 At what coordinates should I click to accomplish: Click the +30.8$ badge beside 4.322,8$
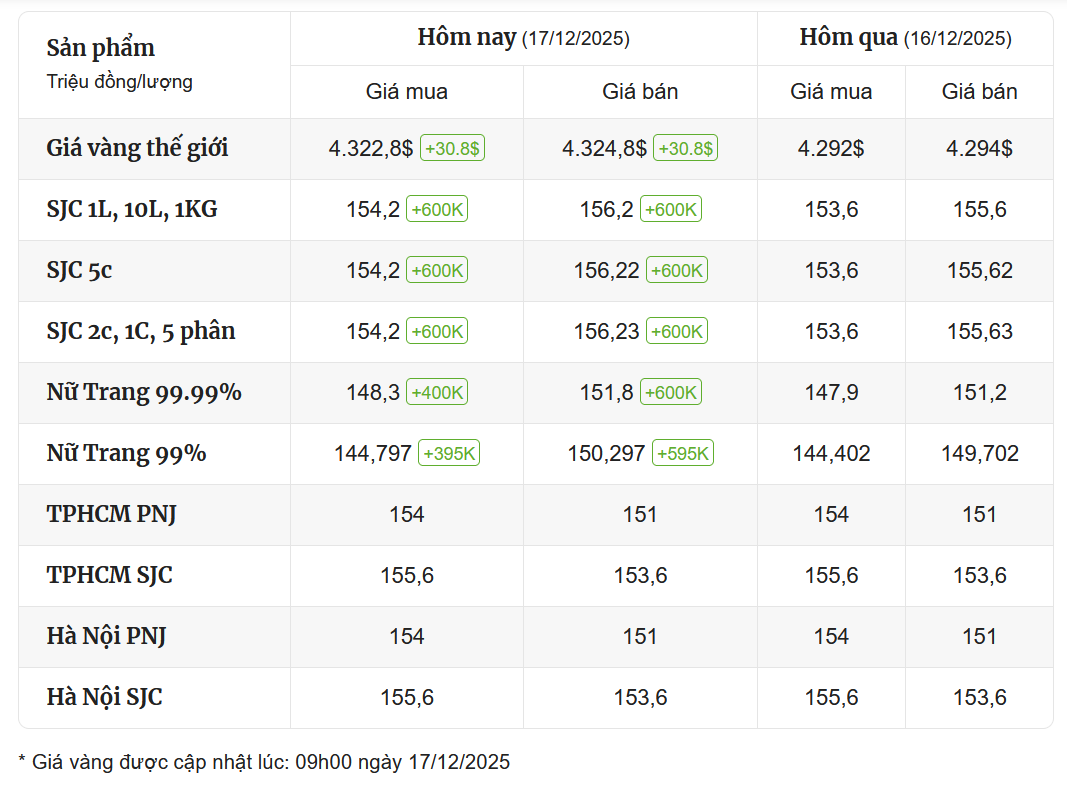(452, 149)
